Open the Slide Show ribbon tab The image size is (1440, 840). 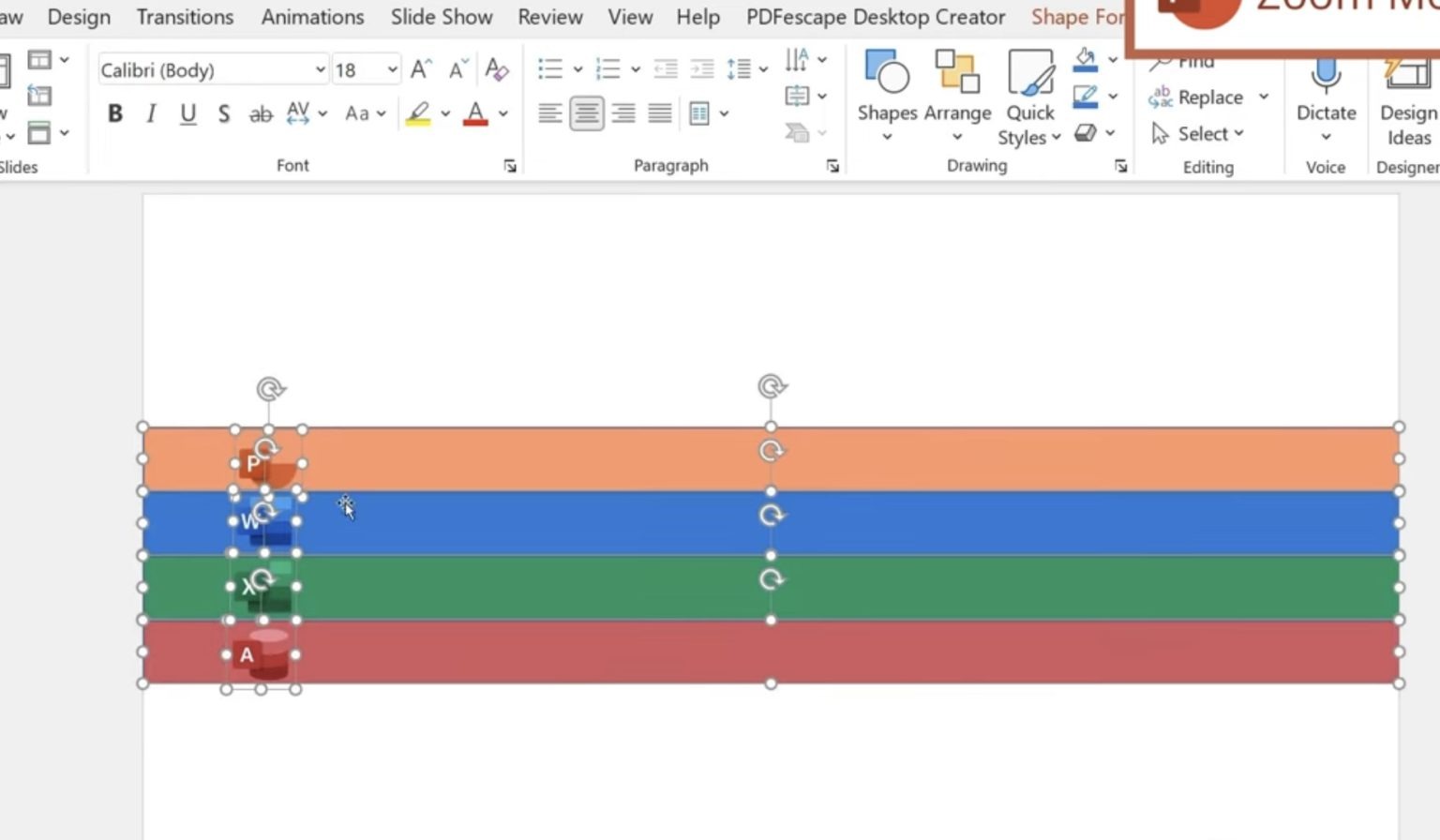point(441,16)
